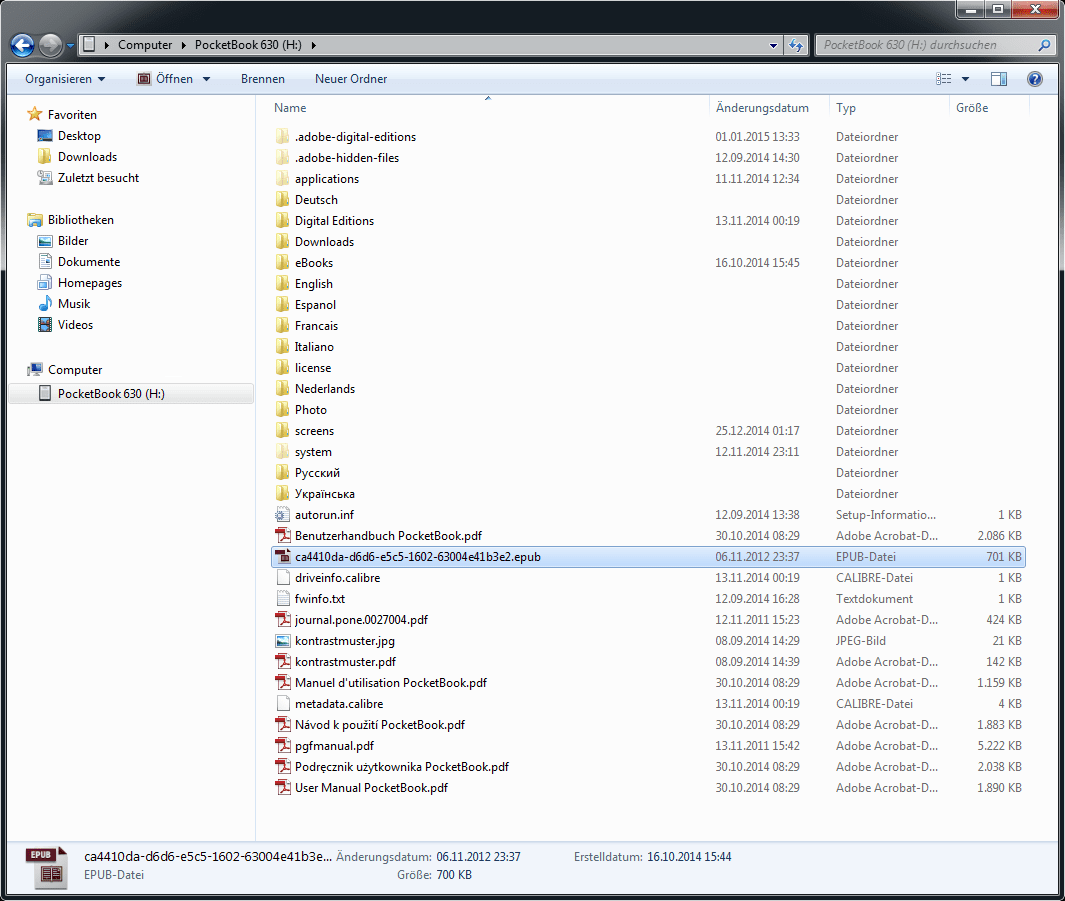The height and width of the screenshot is (901, 1065).
Task: Select the applications folder icon
Action: coord(283,179)
